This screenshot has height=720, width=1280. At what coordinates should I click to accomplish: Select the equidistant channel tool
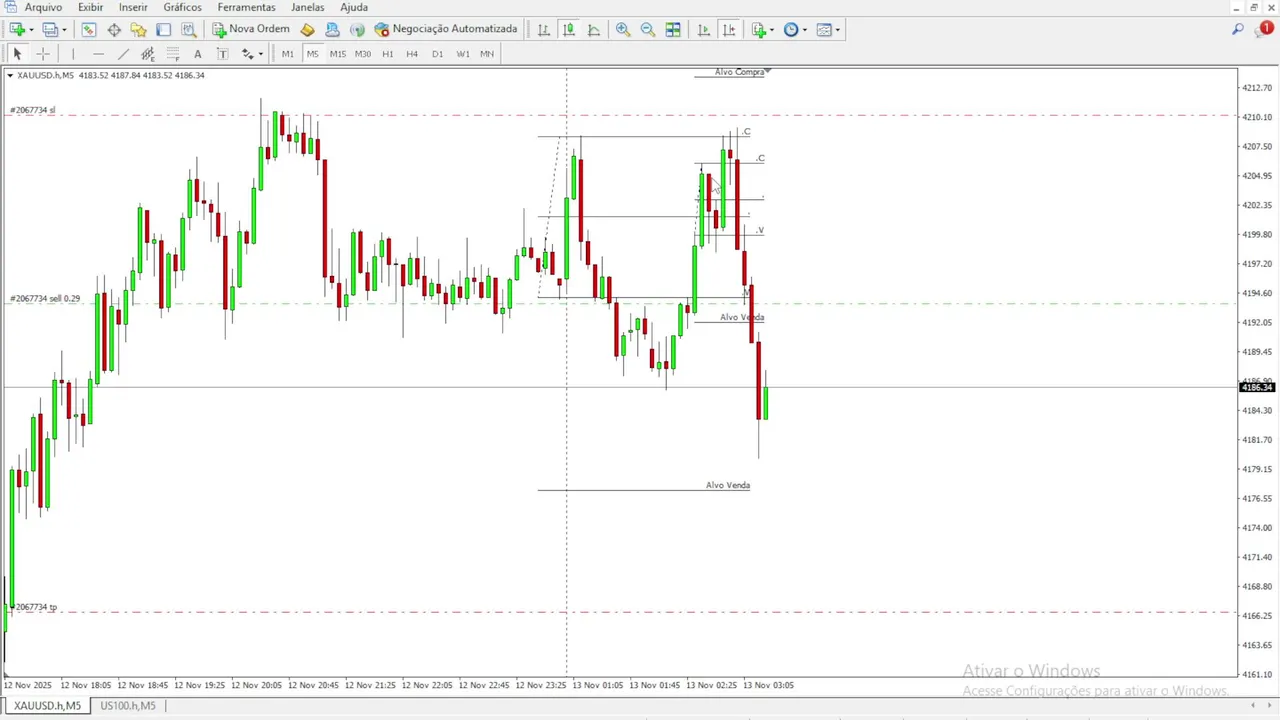(x=147, y=54)
